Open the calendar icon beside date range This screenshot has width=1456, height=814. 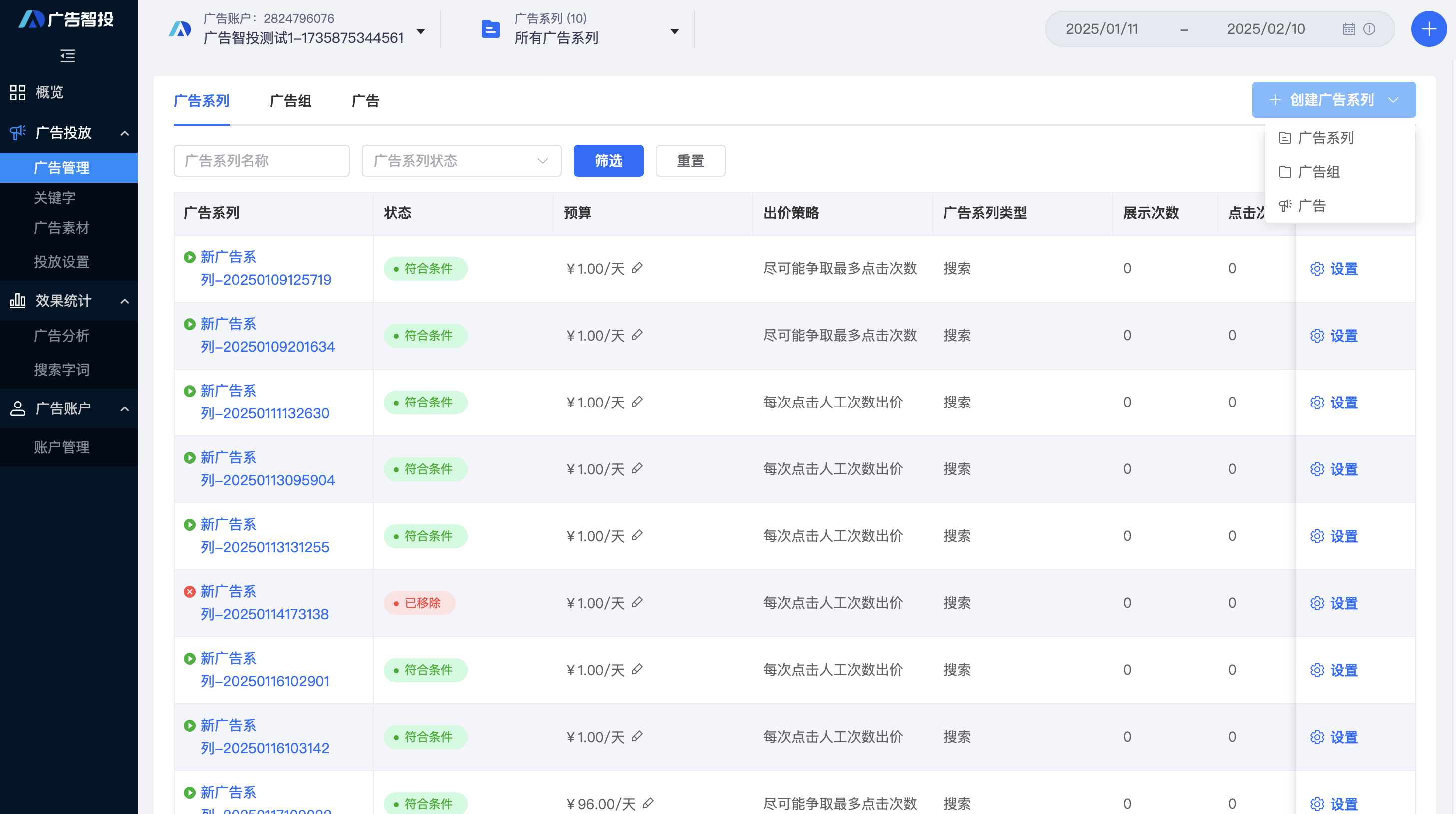(x=1349, y=29)
